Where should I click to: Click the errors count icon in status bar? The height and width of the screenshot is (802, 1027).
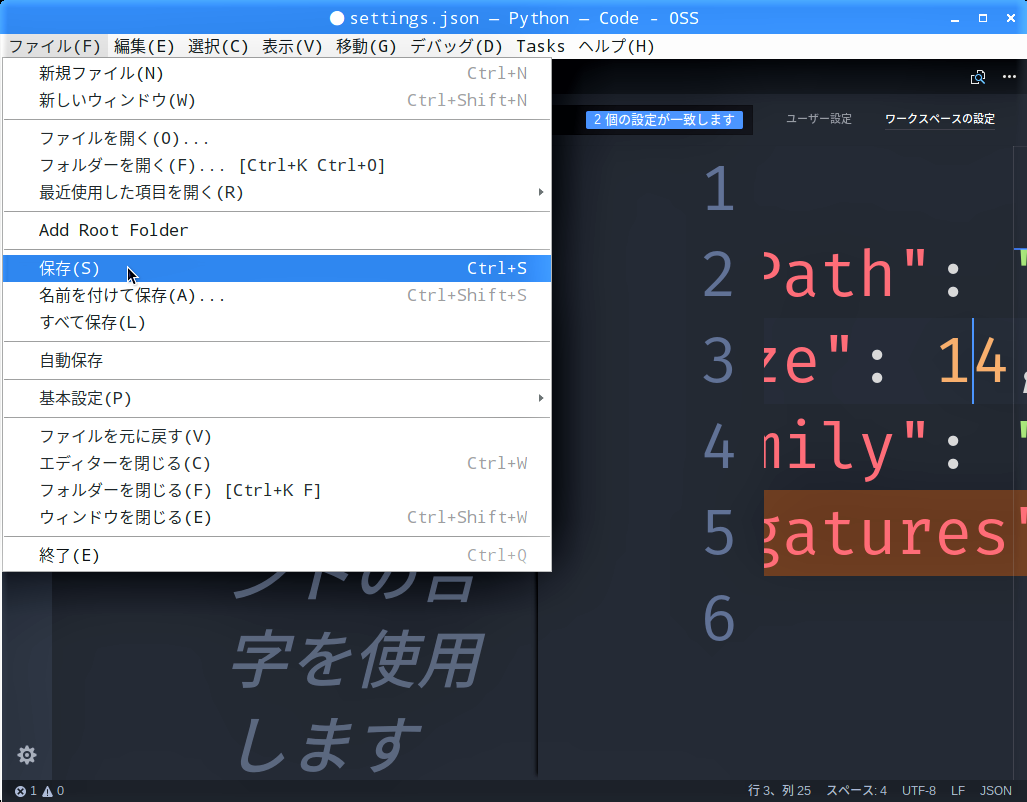coord(20,791)
